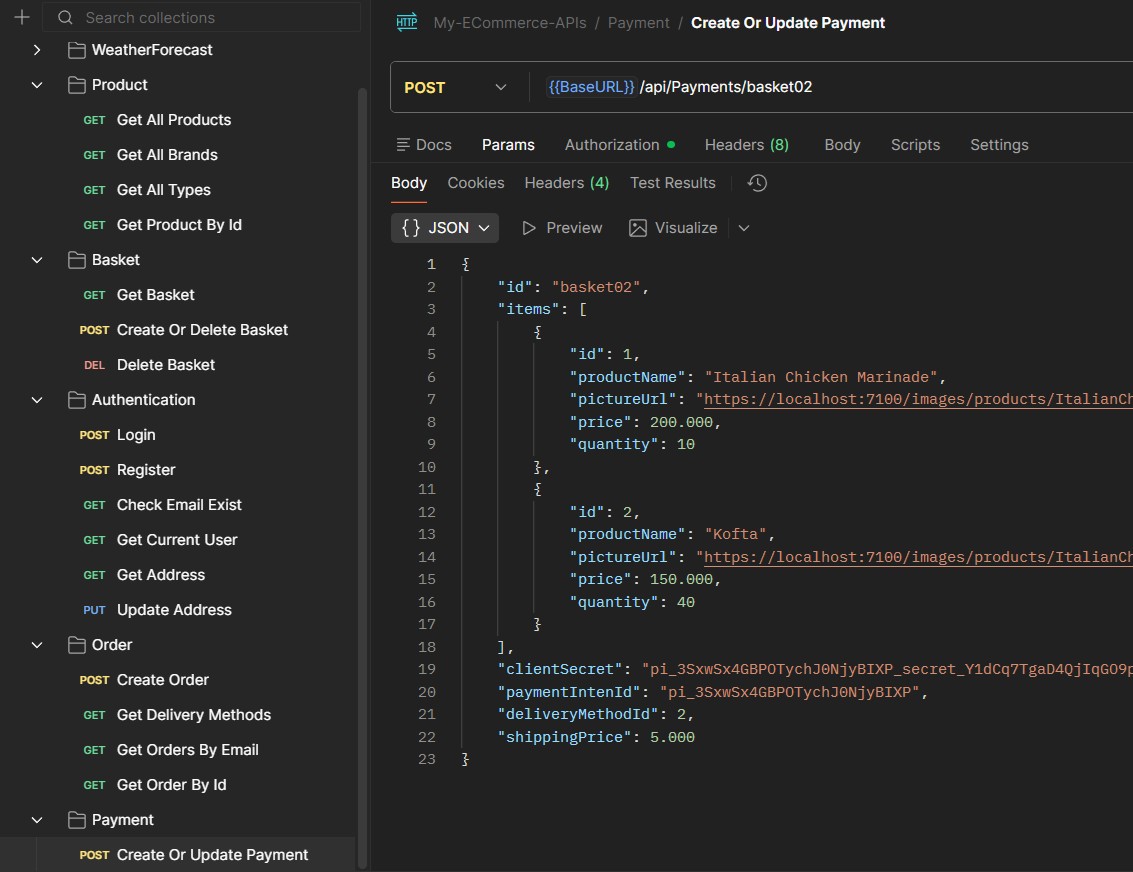Expand the WeatherForecast folder chevron

click(37, 50)
